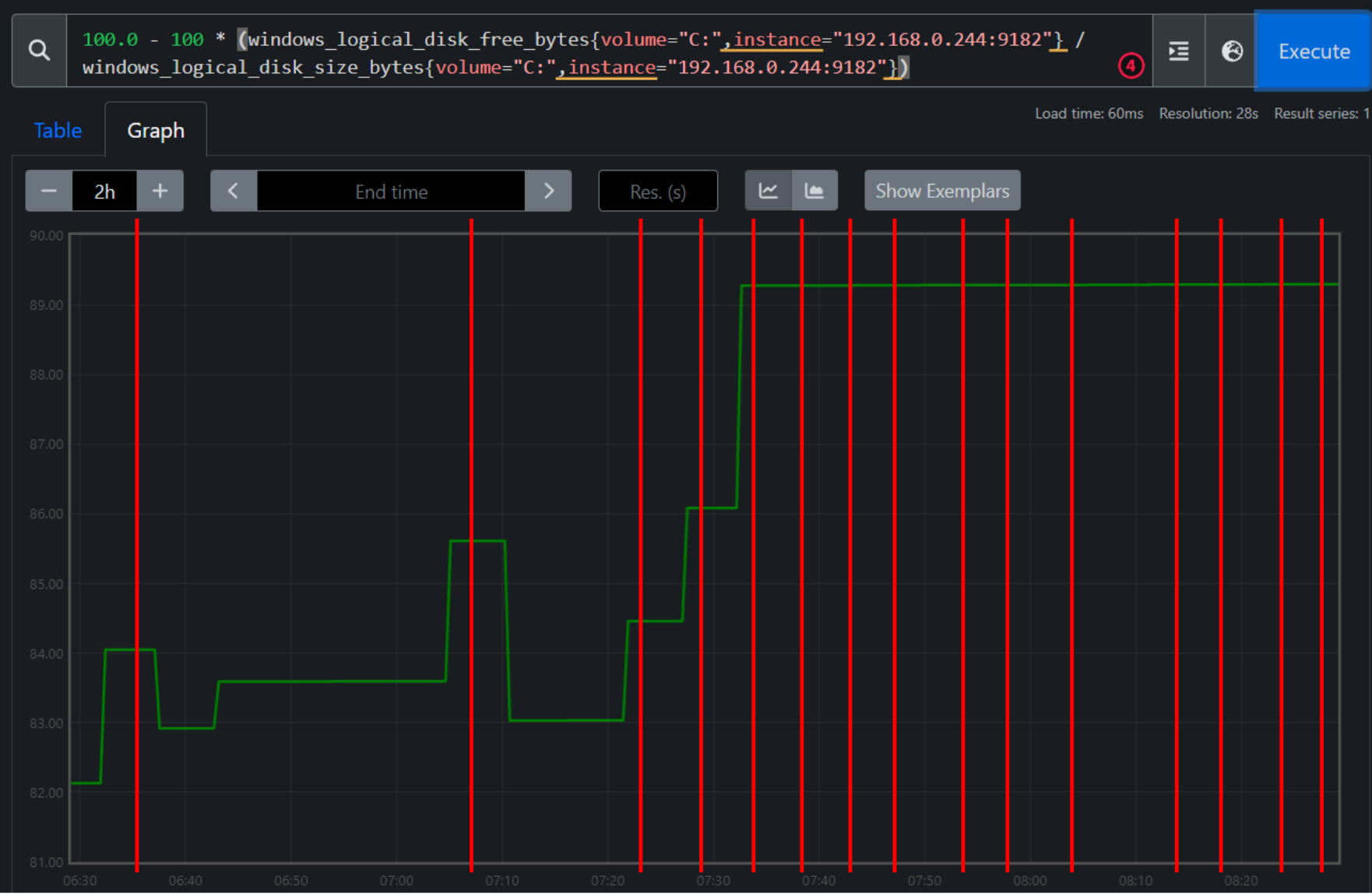The width and height of the screenshot is (1372, 895).
Task: Click the 89.00 y-axis label
Action: pyautogui.click(x=47, y=305)
